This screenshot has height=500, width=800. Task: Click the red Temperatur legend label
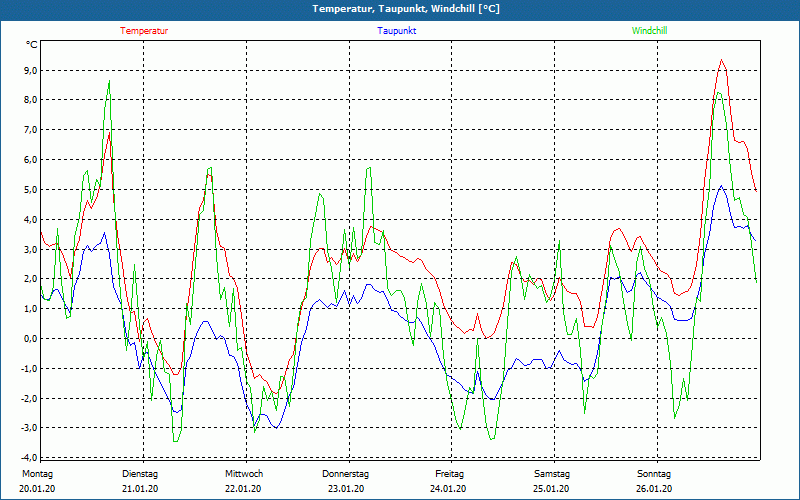tap(144, 31)
